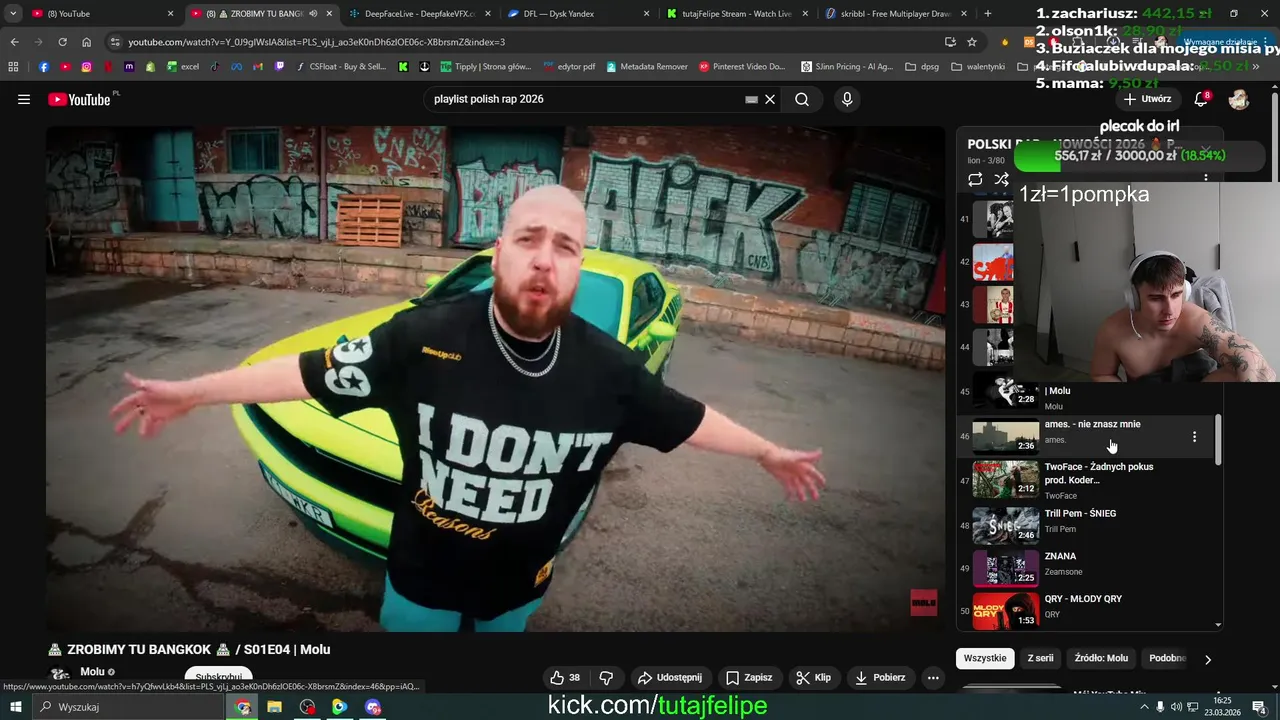Open the TwoFace video thumbnail
Screen dimensions: 1280x720
(1006, 479)
